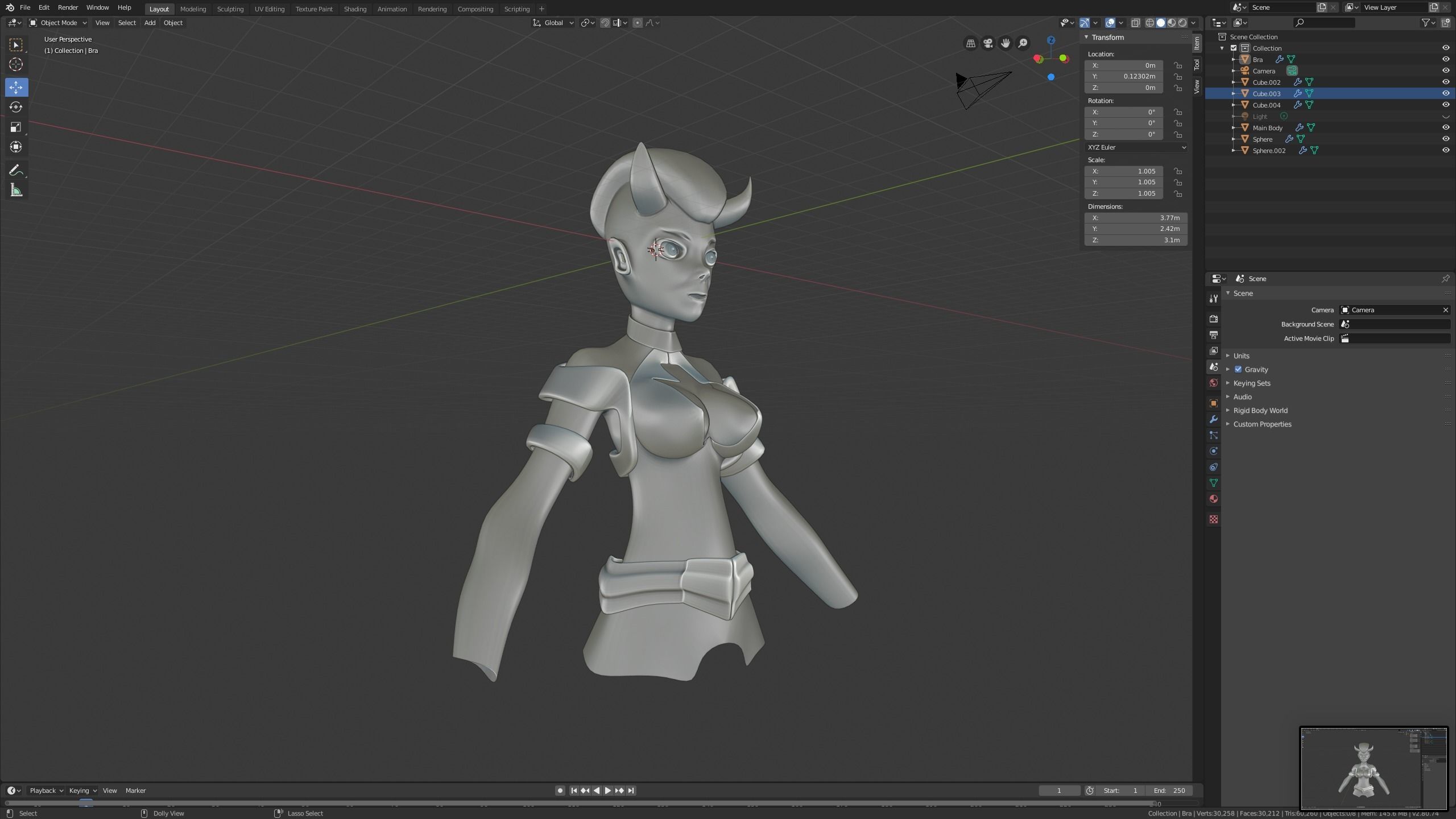This screenshot has height=819, width=1456.
Task: Open the Render properties tab
Action: tap(1214, 319)
